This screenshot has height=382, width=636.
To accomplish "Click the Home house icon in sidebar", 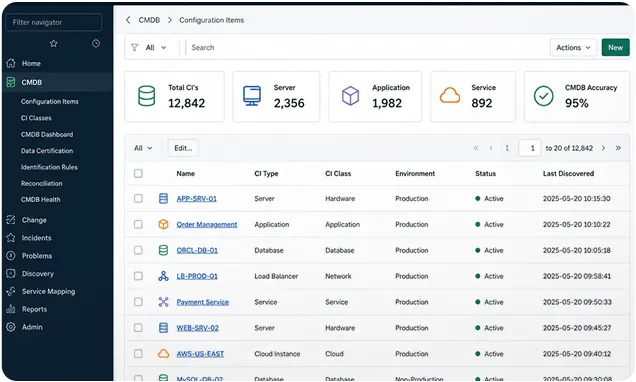I will [x=11, y=63].
